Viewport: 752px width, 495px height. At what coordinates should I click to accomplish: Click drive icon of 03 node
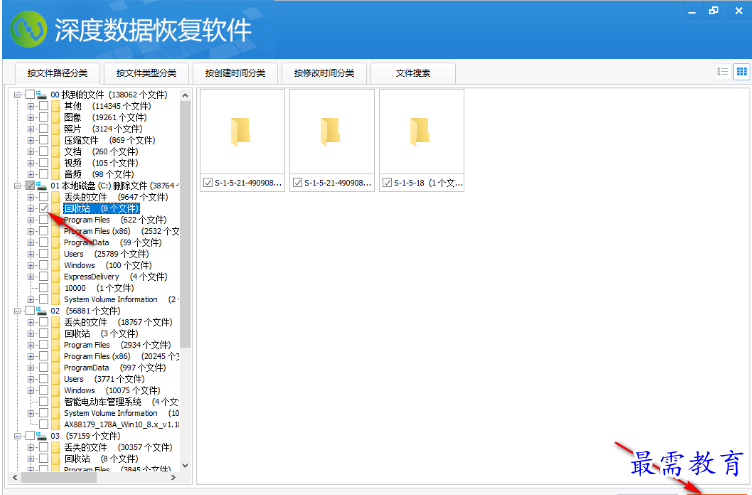coord(42,436)
